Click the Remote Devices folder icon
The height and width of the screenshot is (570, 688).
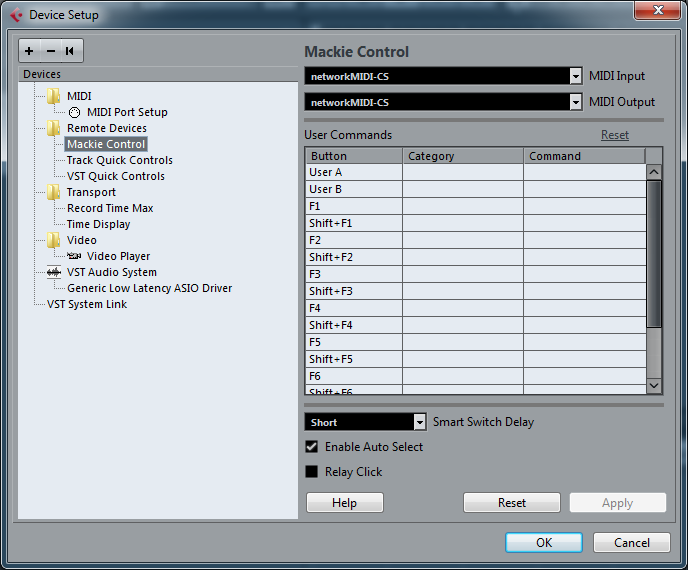[54, 129]
